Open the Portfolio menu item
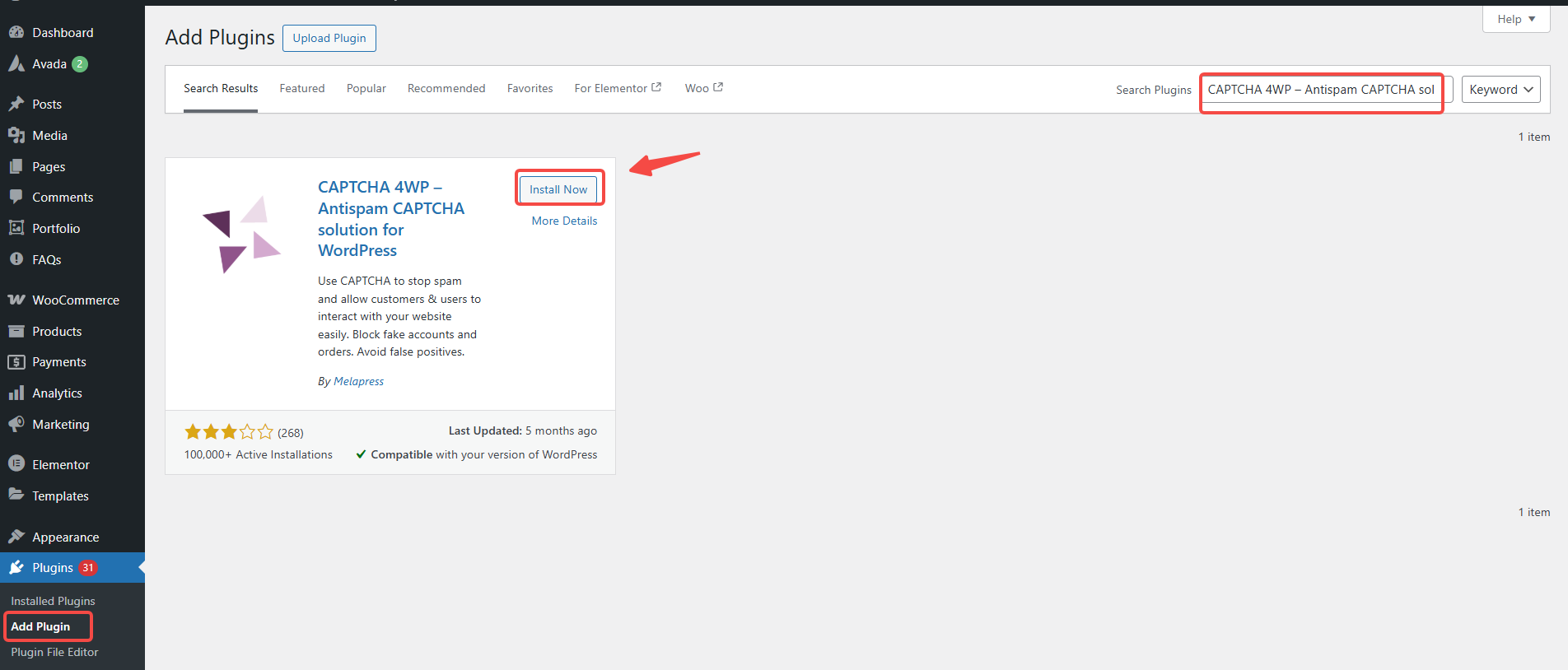1568x670 pixels. (x=72, y=228)
